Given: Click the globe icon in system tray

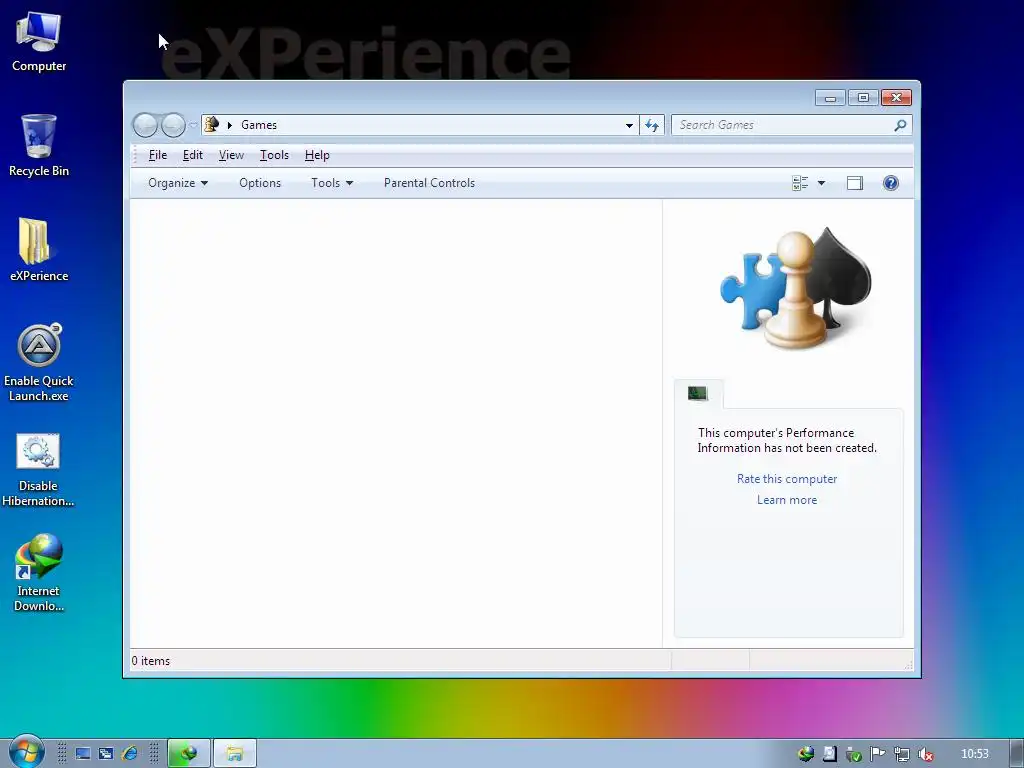Looking at the screenshot, I should (806, 754).
